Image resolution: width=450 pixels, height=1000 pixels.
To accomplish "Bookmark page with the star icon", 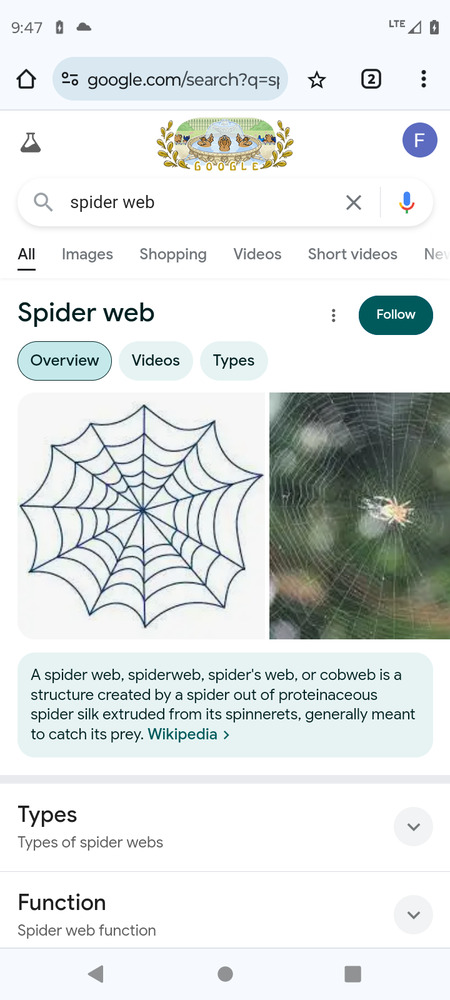I will tap(316, 80).
